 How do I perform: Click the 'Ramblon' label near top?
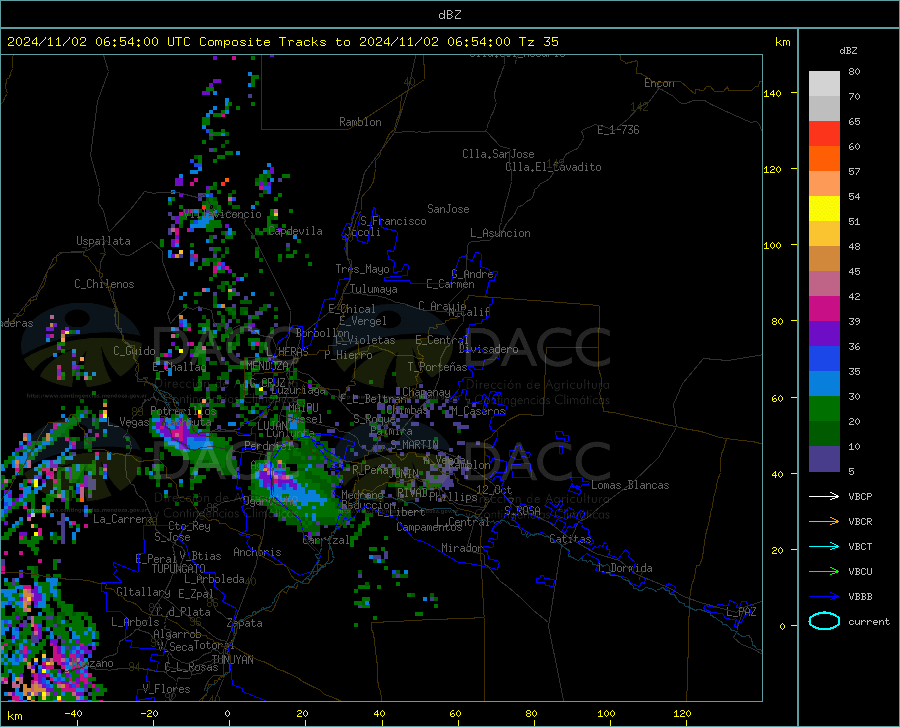360,122
